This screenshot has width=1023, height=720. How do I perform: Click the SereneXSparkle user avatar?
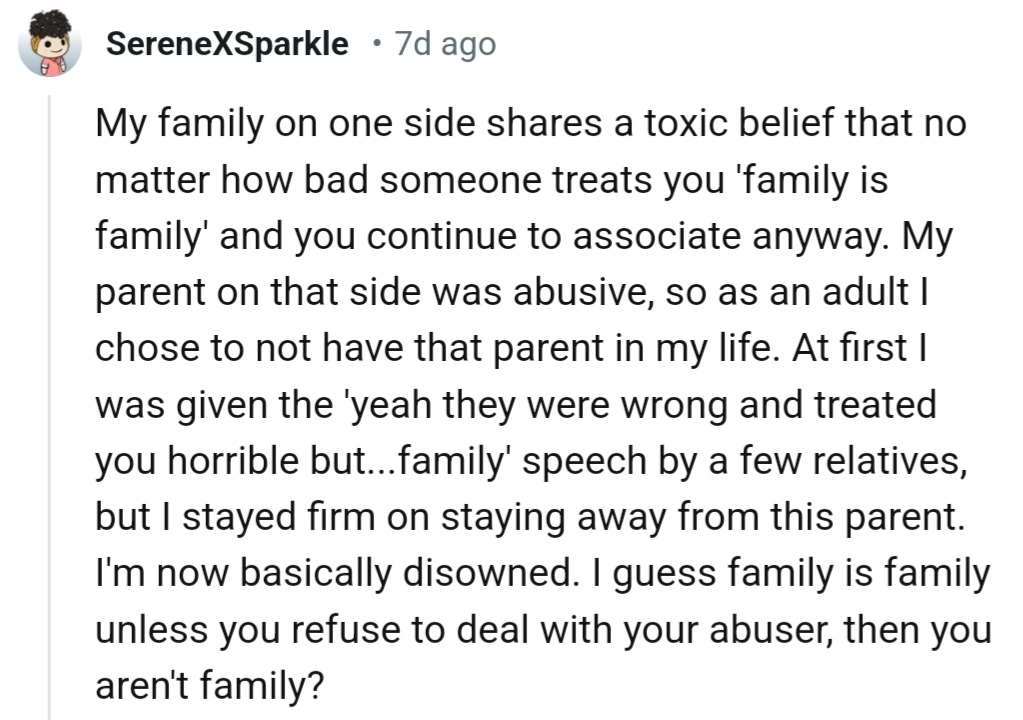pos(50,46)
